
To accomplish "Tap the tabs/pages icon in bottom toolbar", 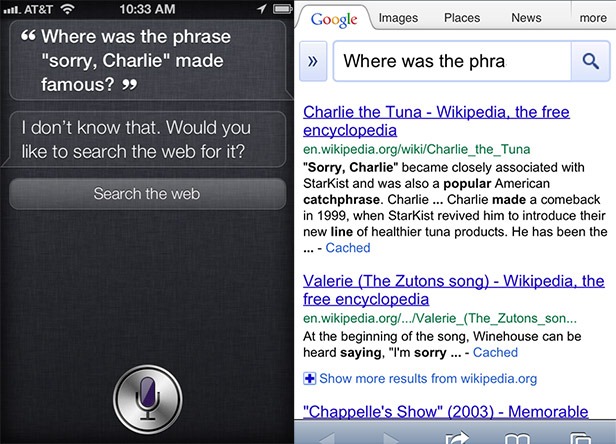I will tap(579, 437).
